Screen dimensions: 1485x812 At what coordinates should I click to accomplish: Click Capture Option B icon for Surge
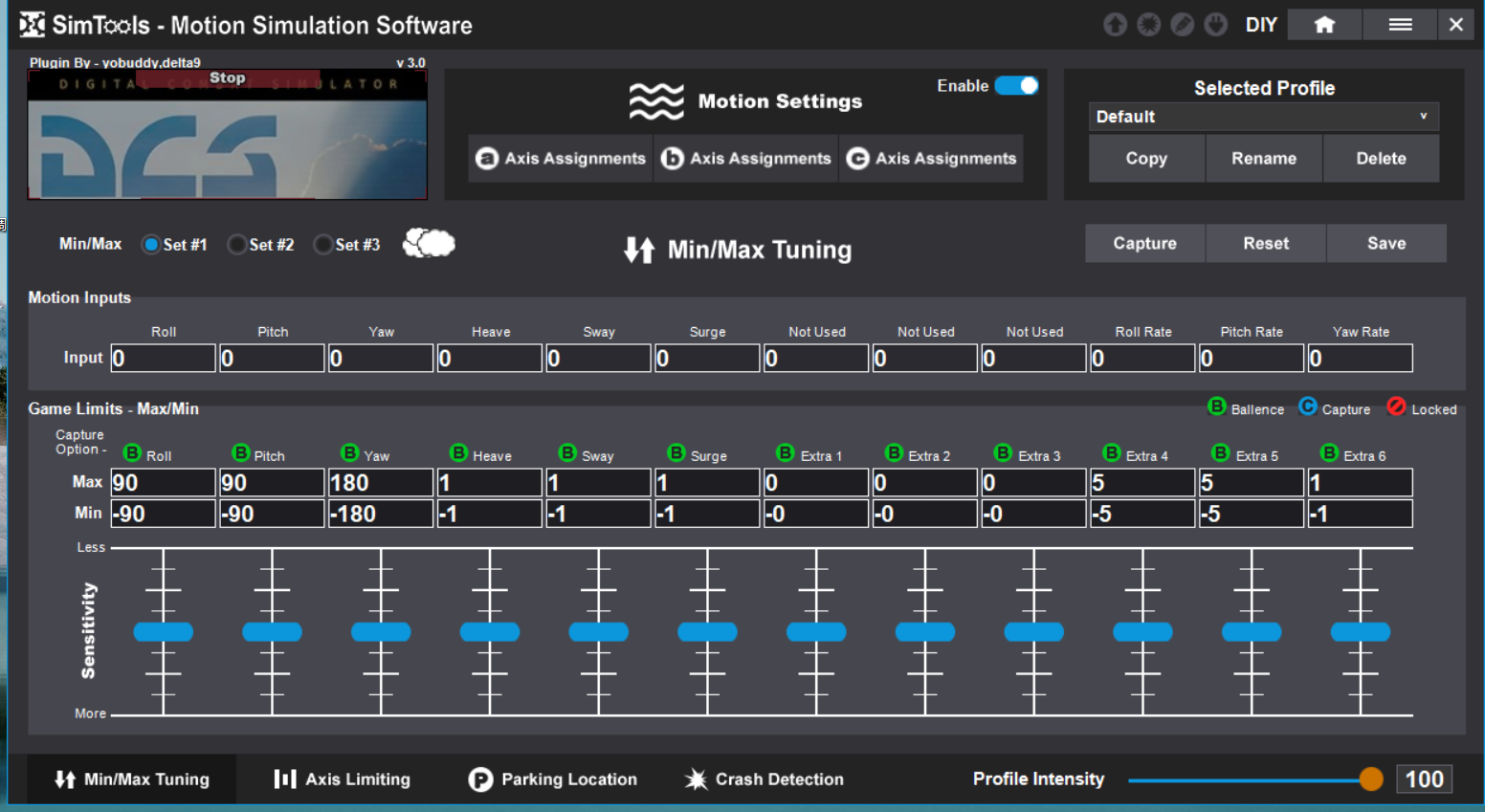tap(676, 452)
